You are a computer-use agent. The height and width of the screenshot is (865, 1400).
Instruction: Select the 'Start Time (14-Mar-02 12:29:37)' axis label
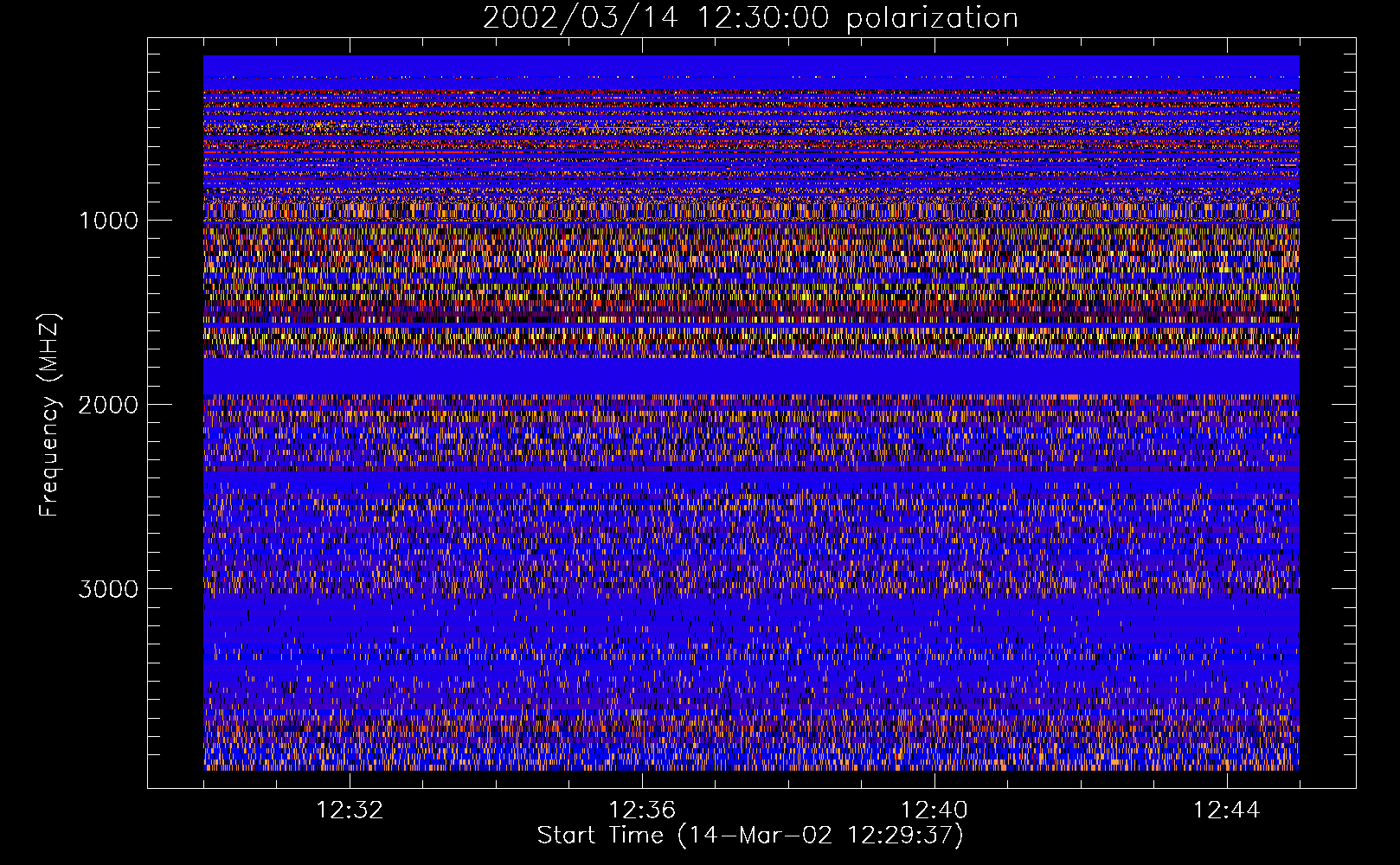tap(750, 836)
